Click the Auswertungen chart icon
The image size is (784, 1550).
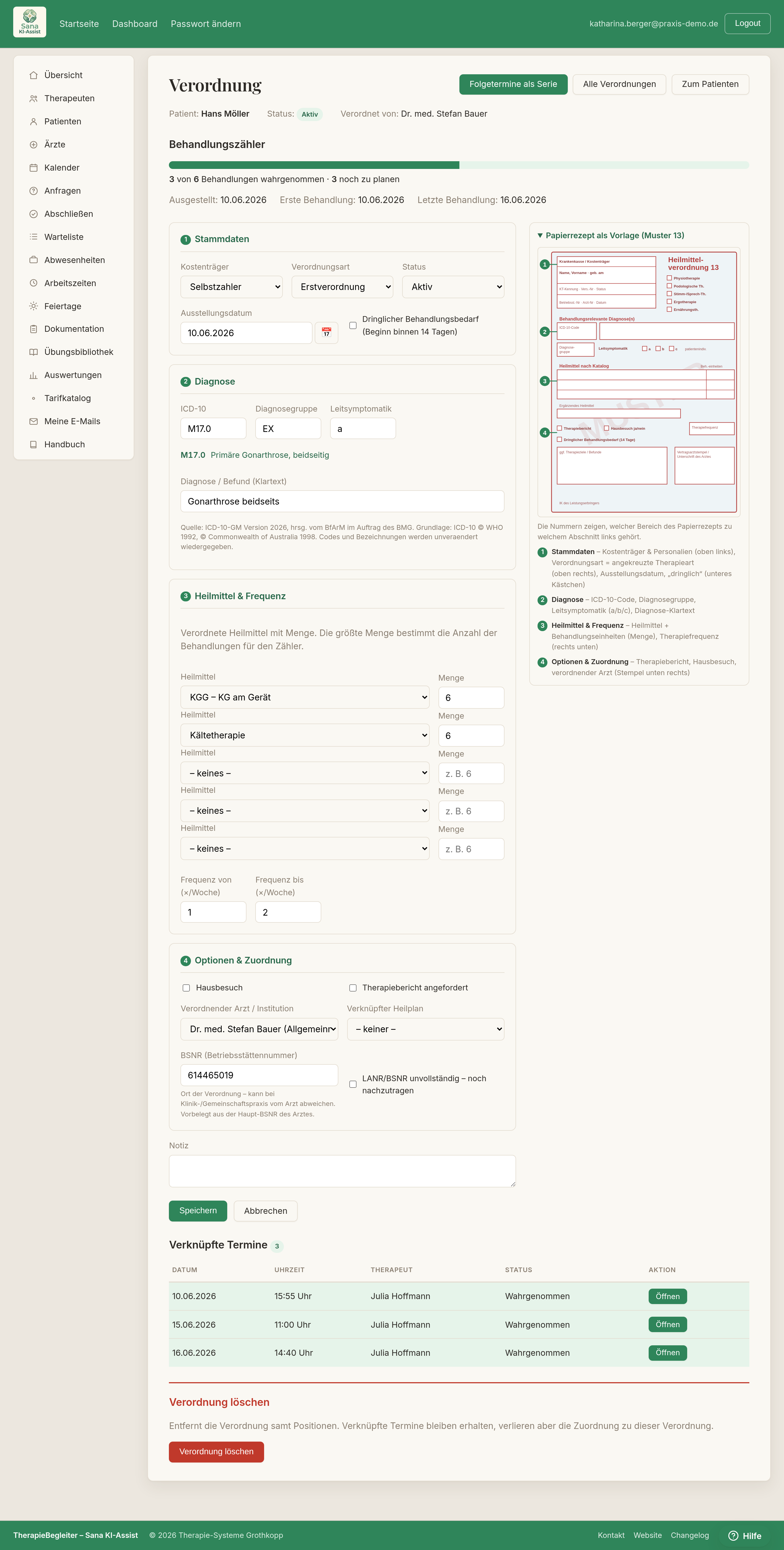[x=34, y=376]
